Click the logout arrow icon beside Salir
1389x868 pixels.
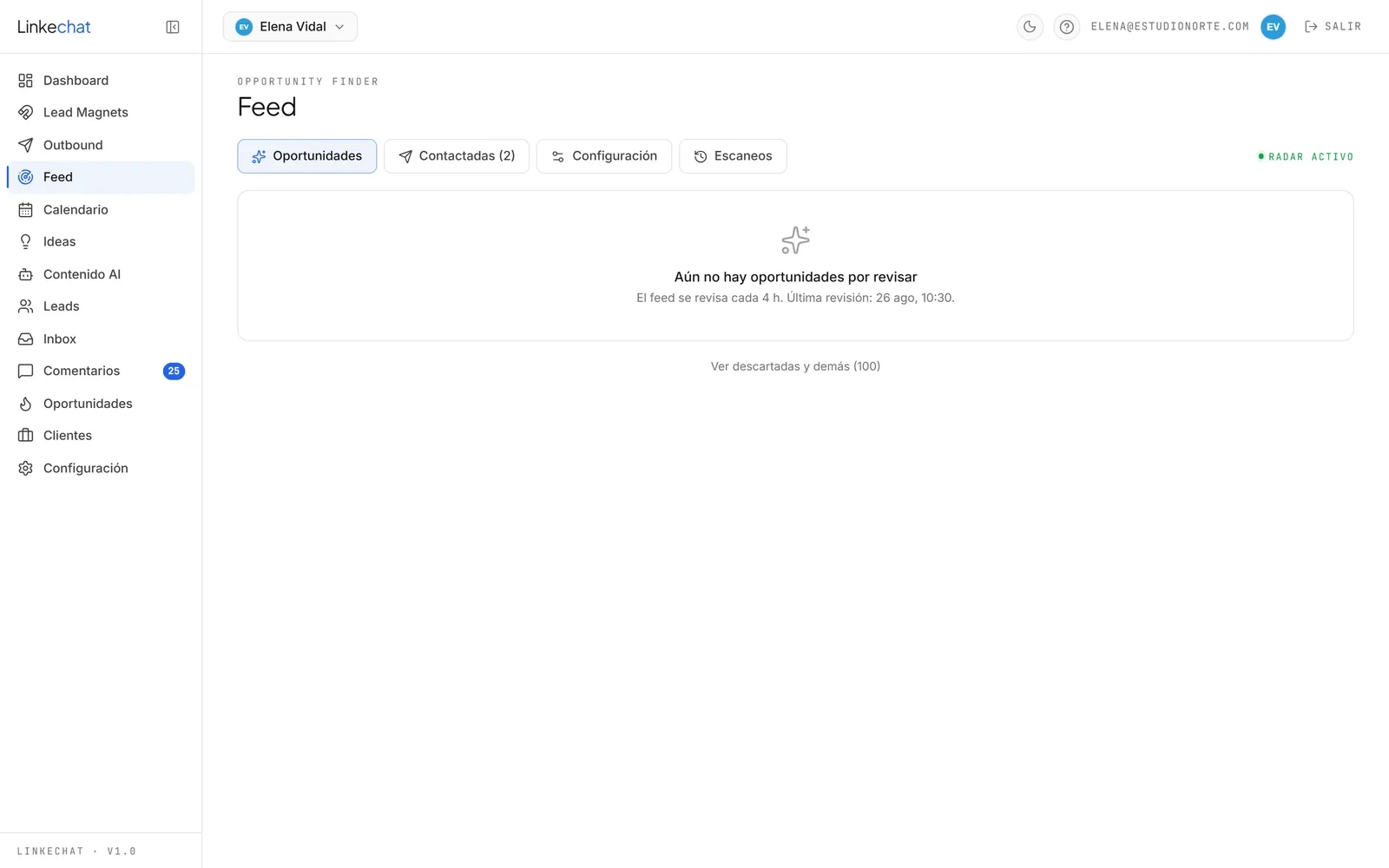pyautogui.click(x=1311, y=27)
